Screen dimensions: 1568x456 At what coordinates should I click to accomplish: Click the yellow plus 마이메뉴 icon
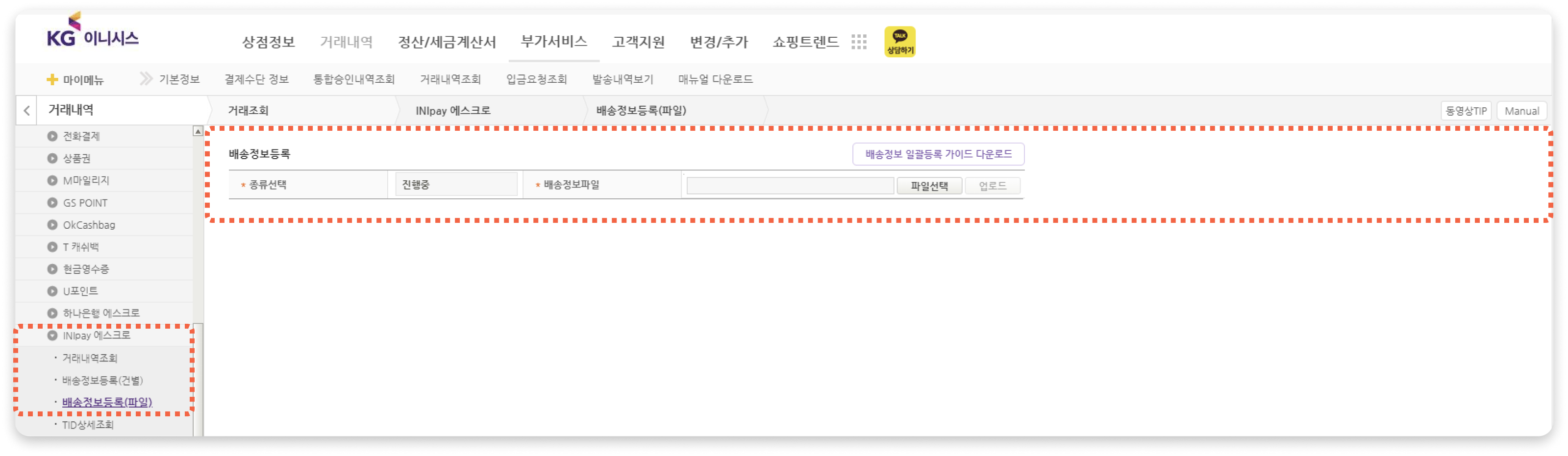click(x=52, y=79)
